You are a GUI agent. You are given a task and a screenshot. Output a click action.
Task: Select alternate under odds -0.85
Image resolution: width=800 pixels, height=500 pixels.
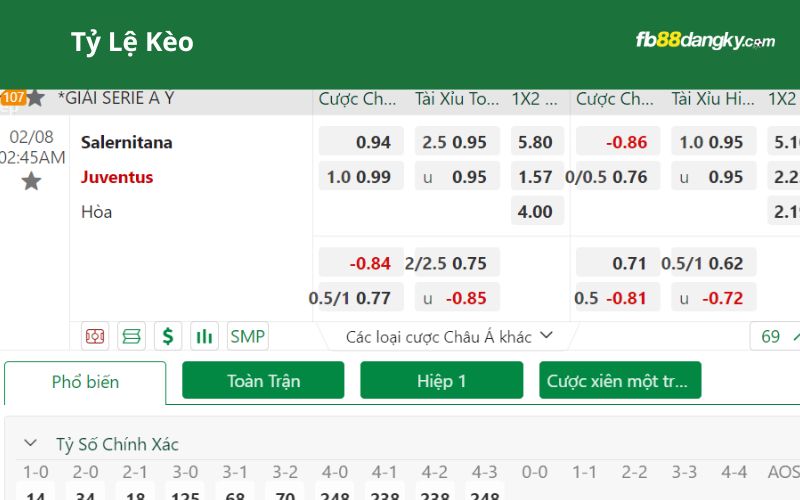pyautogui.click(x=457, y=297)
